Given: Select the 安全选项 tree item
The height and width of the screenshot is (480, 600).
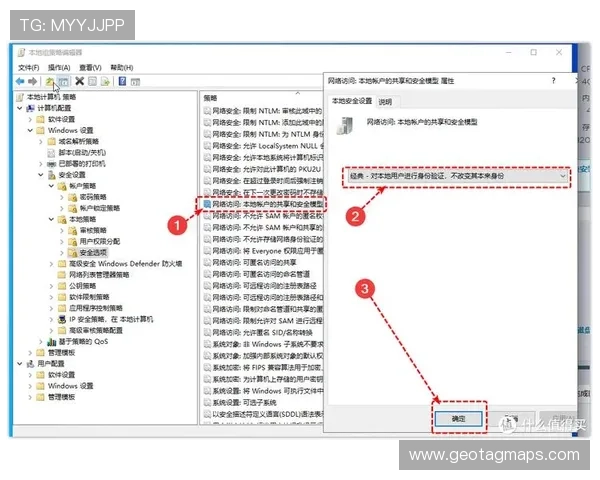Looking at the screenshot, I should [93, 253].
